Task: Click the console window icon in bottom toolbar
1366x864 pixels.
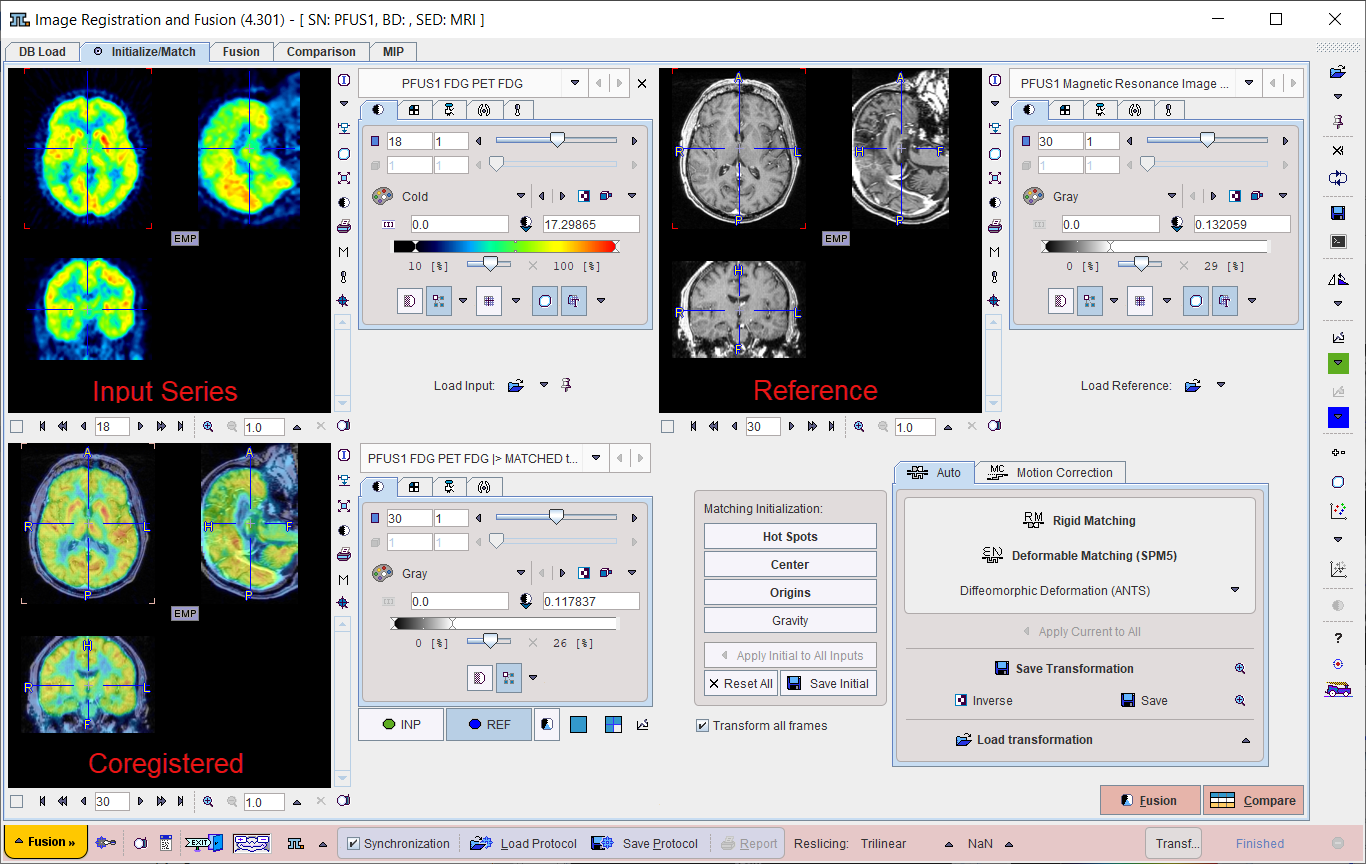Action: click(166, 843)
